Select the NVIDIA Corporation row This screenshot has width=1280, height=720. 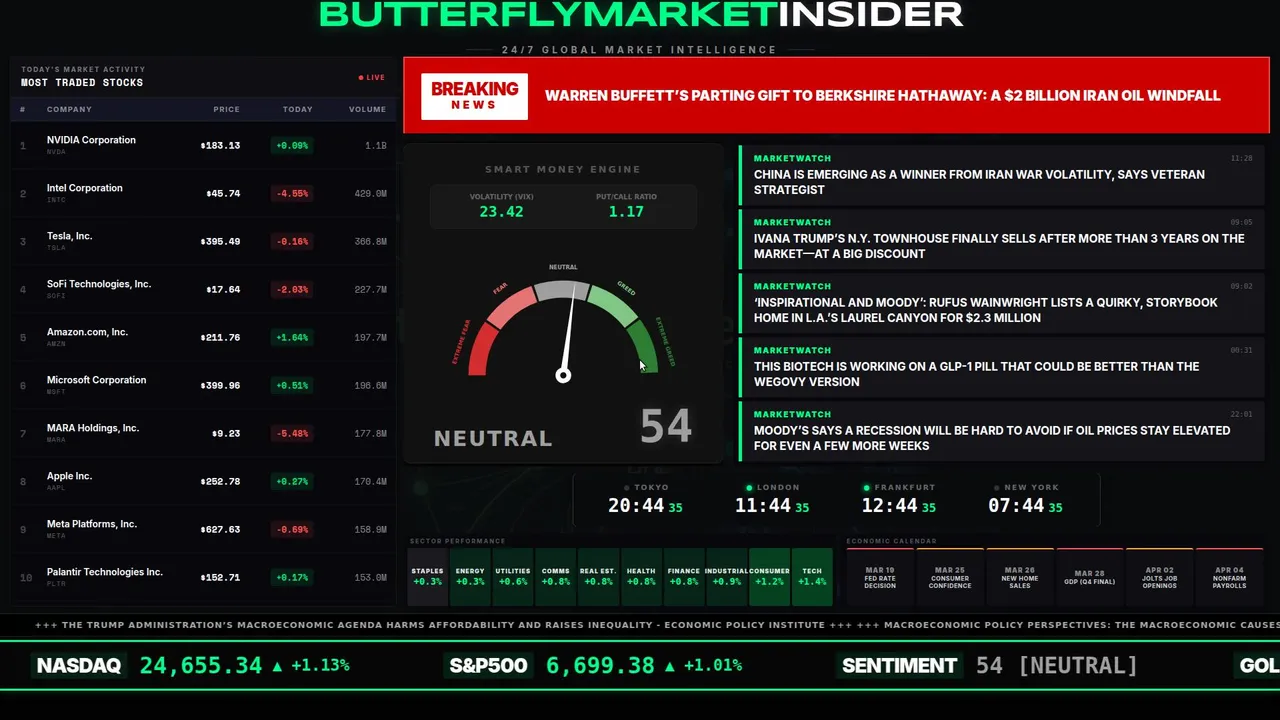click(x=203, y=145)
